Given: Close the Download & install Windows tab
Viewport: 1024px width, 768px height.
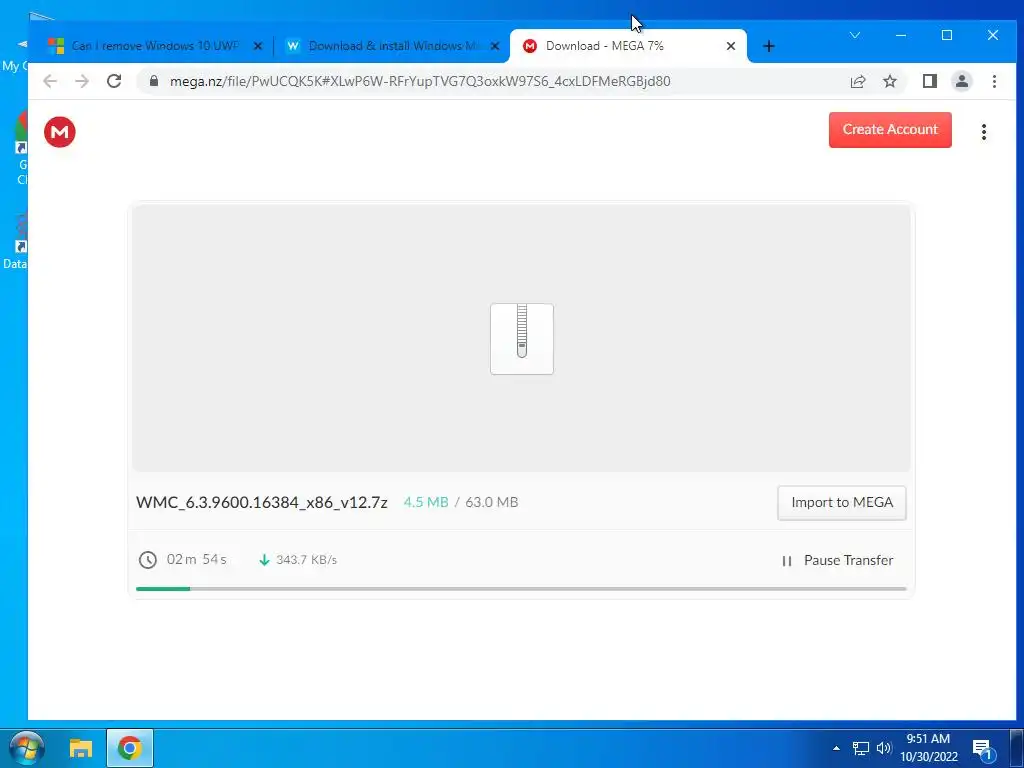Looking at the screenshot, I should [495, 46].
